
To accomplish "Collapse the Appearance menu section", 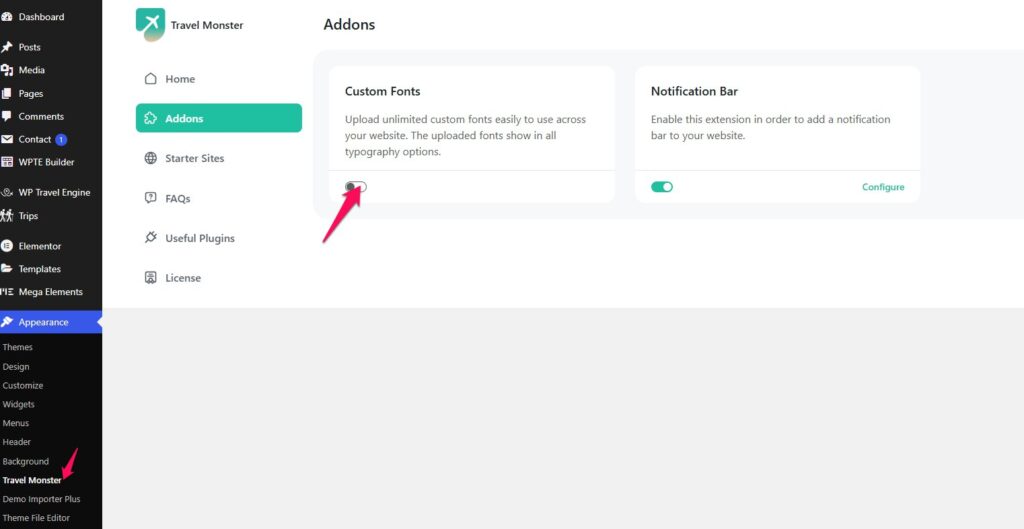I will click(x=43, y=322).
